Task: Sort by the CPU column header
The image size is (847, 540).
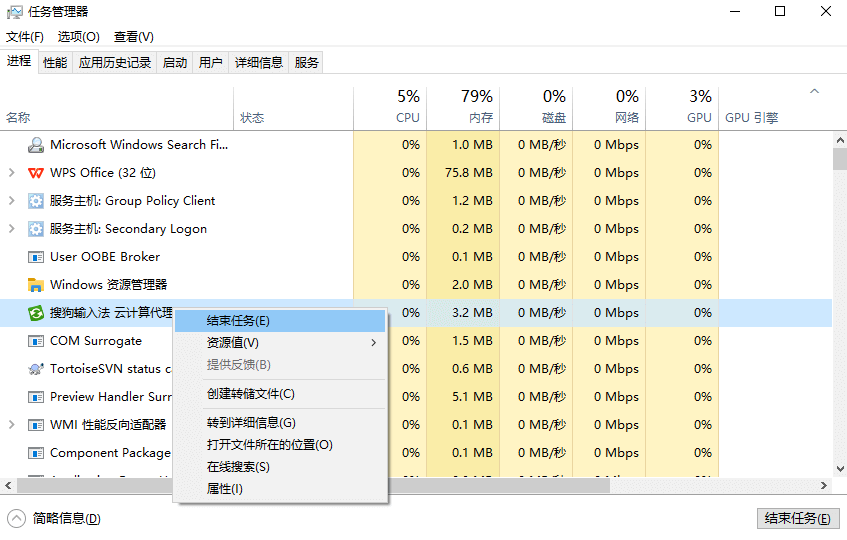Action: [390, 107]
